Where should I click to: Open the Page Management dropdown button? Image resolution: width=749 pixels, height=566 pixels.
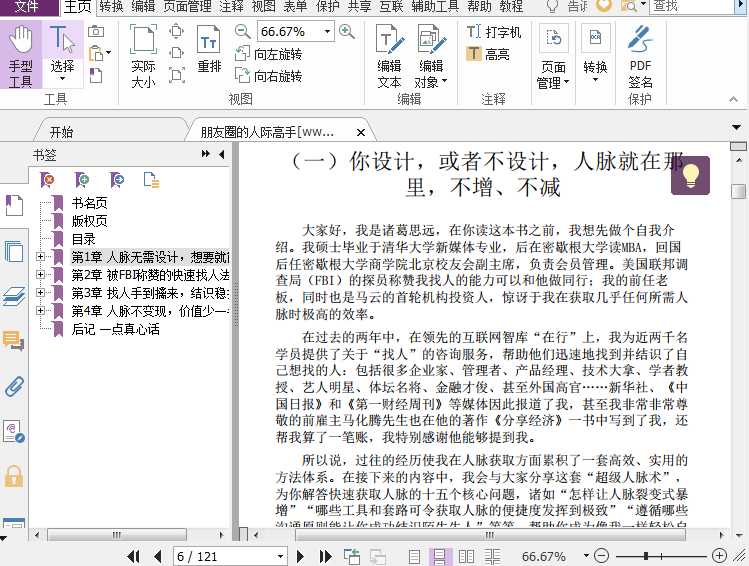[553, 56]
